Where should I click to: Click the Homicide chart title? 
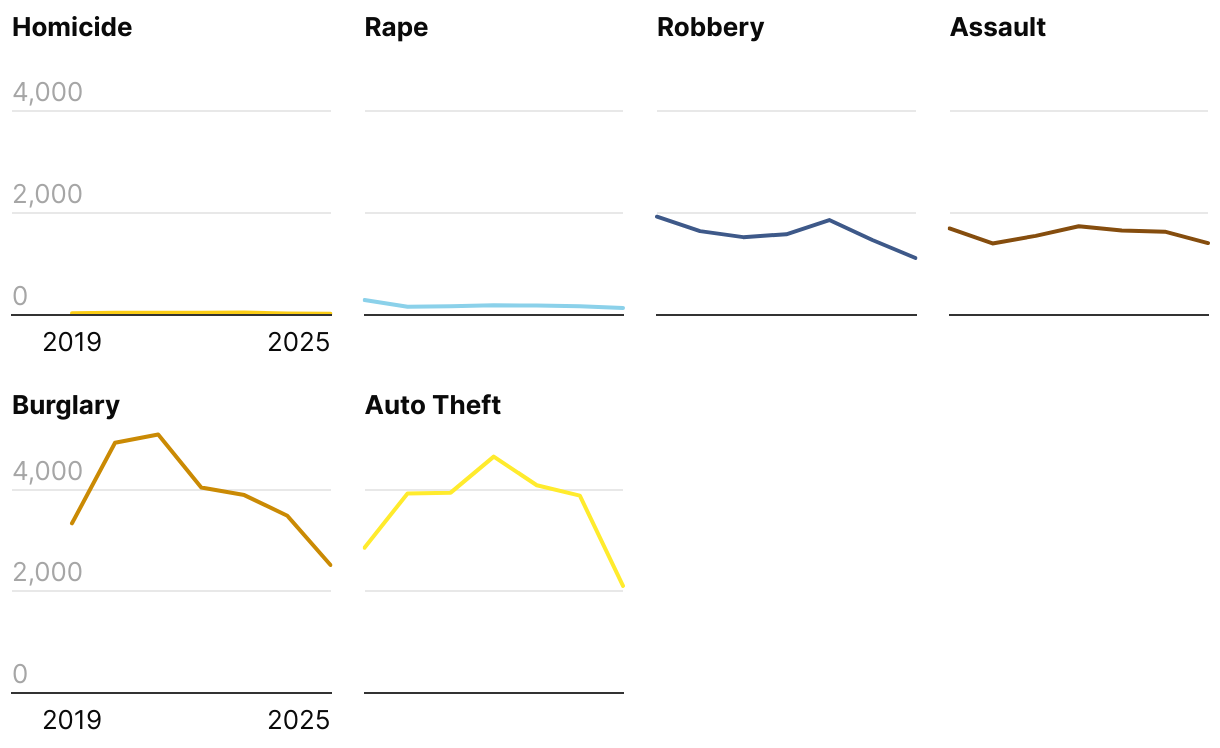point(72,27)
